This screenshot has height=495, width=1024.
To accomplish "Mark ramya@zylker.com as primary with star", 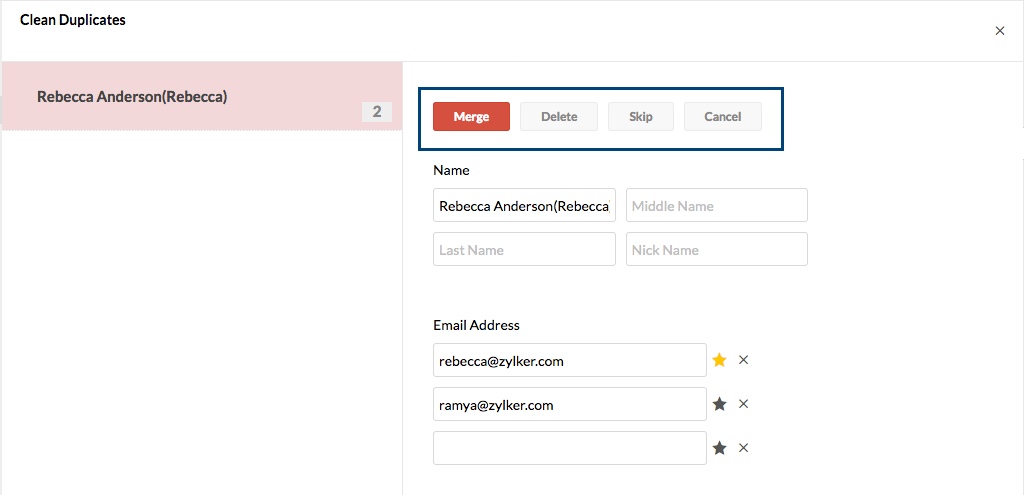I will 719,404.
